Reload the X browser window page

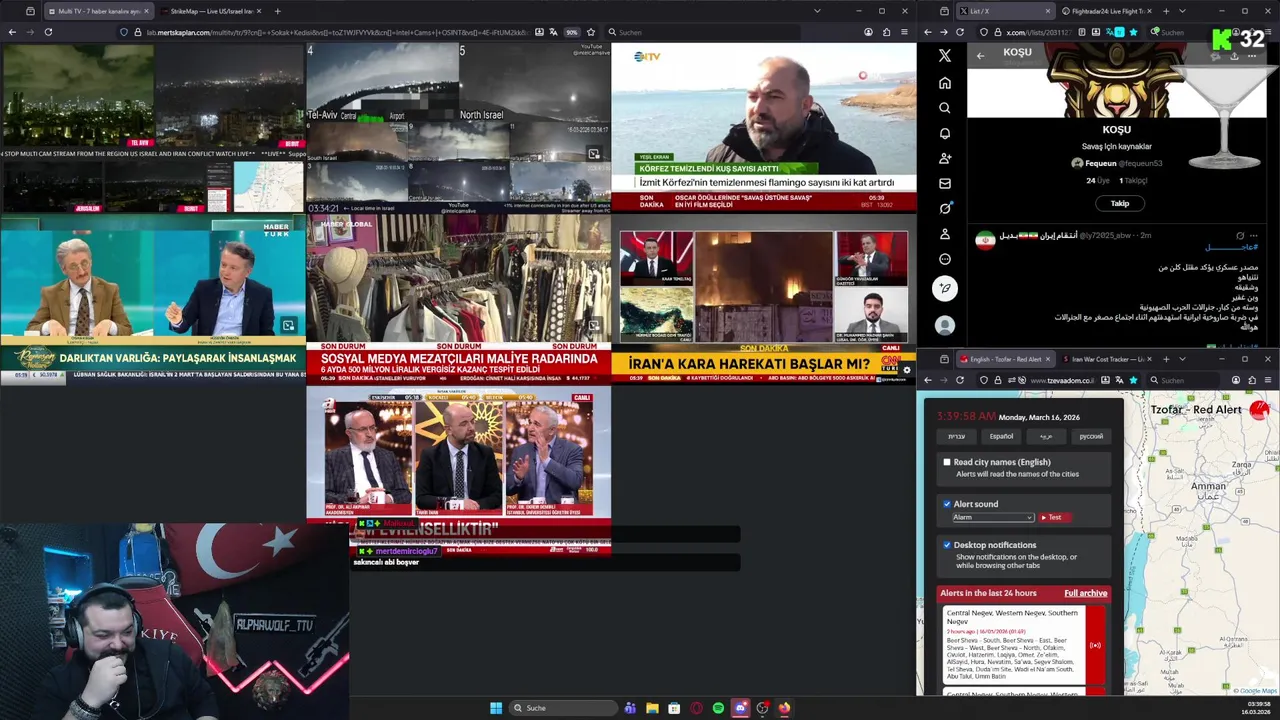pos(960,32)
